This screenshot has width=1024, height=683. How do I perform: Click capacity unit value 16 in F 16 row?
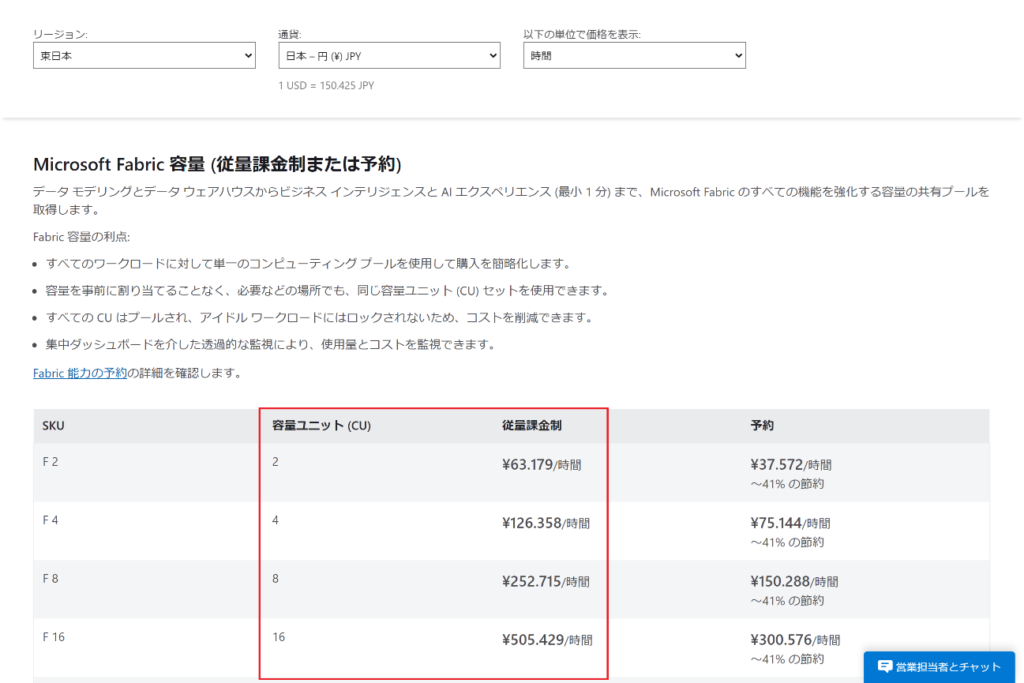pos(279,637)
